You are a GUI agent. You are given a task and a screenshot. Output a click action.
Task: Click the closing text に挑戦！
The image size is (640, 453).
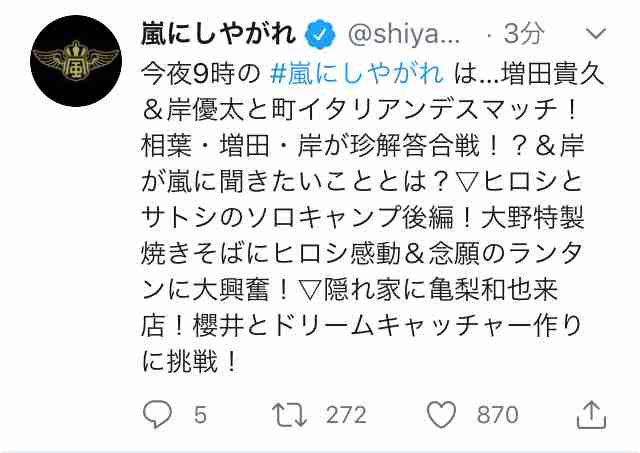coord(190,361)
